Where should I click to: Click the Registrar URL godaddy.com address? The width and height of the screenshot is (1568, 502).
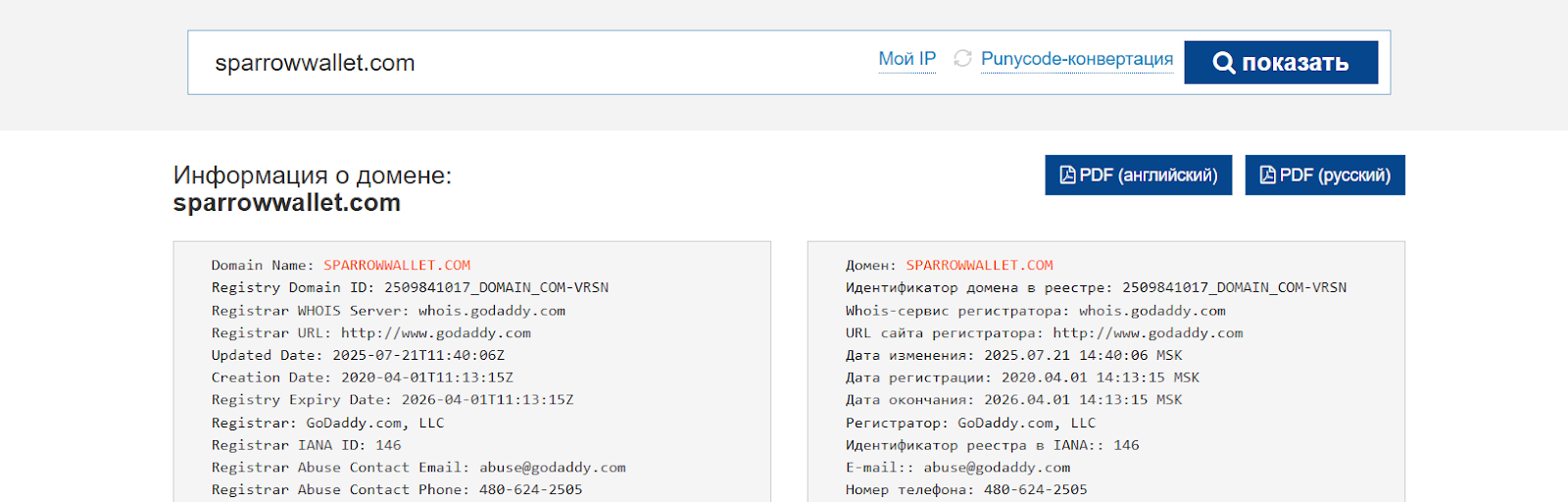click(435, 333)
